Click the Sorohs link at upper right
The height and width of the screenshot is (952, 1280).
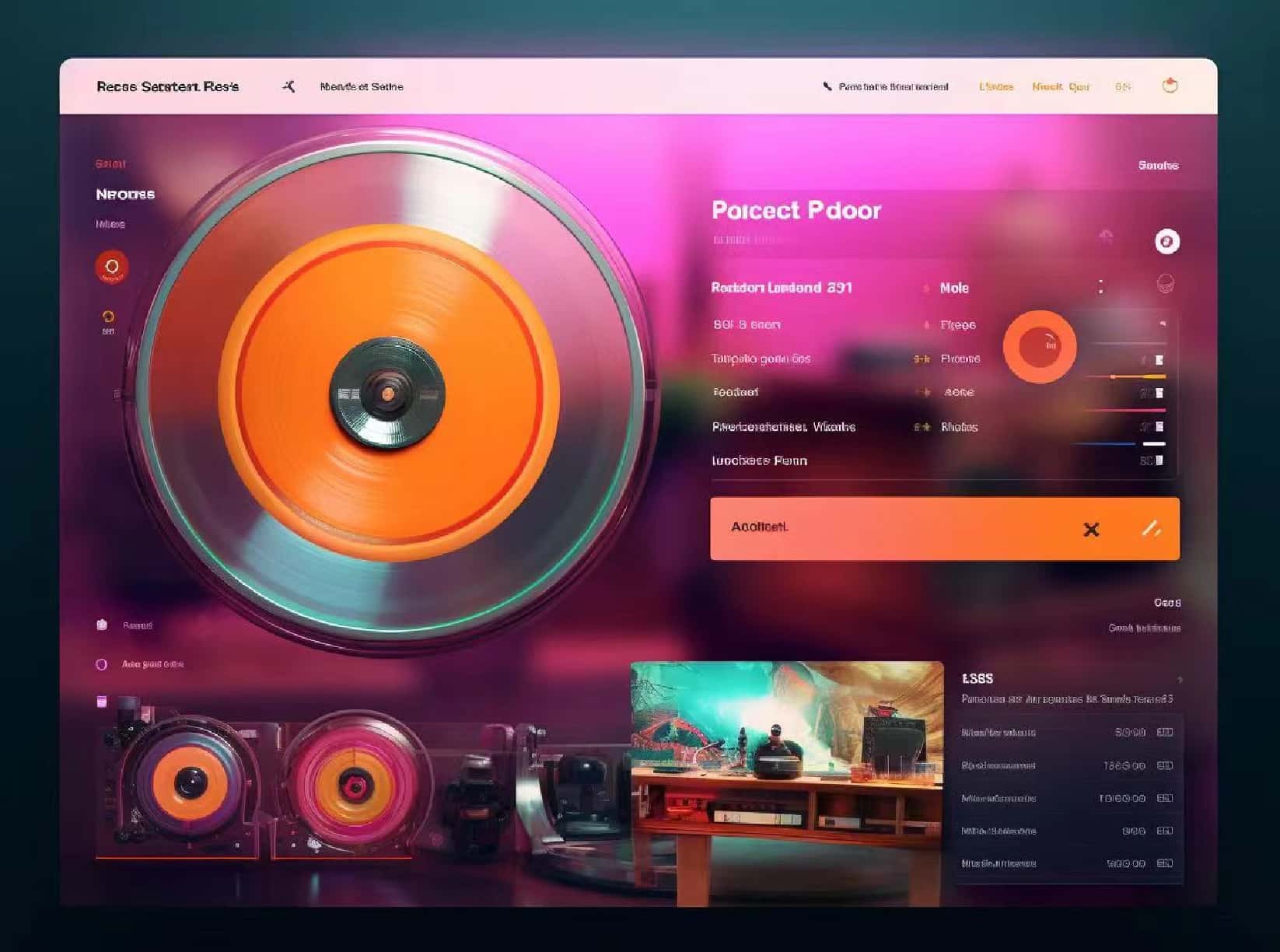coord(1157,166)
